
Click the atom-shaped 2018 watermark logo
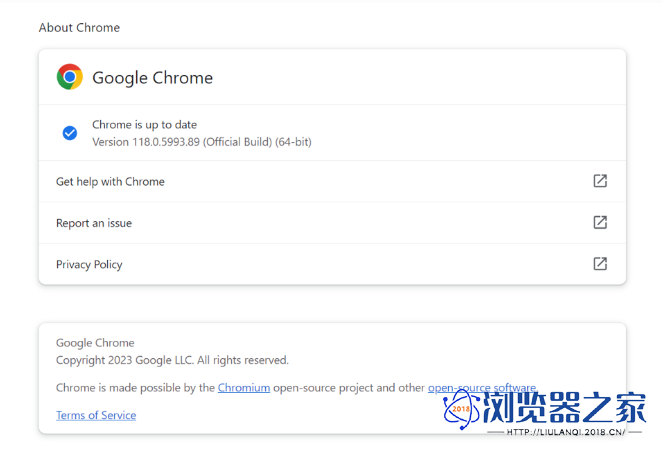[461, 409]
